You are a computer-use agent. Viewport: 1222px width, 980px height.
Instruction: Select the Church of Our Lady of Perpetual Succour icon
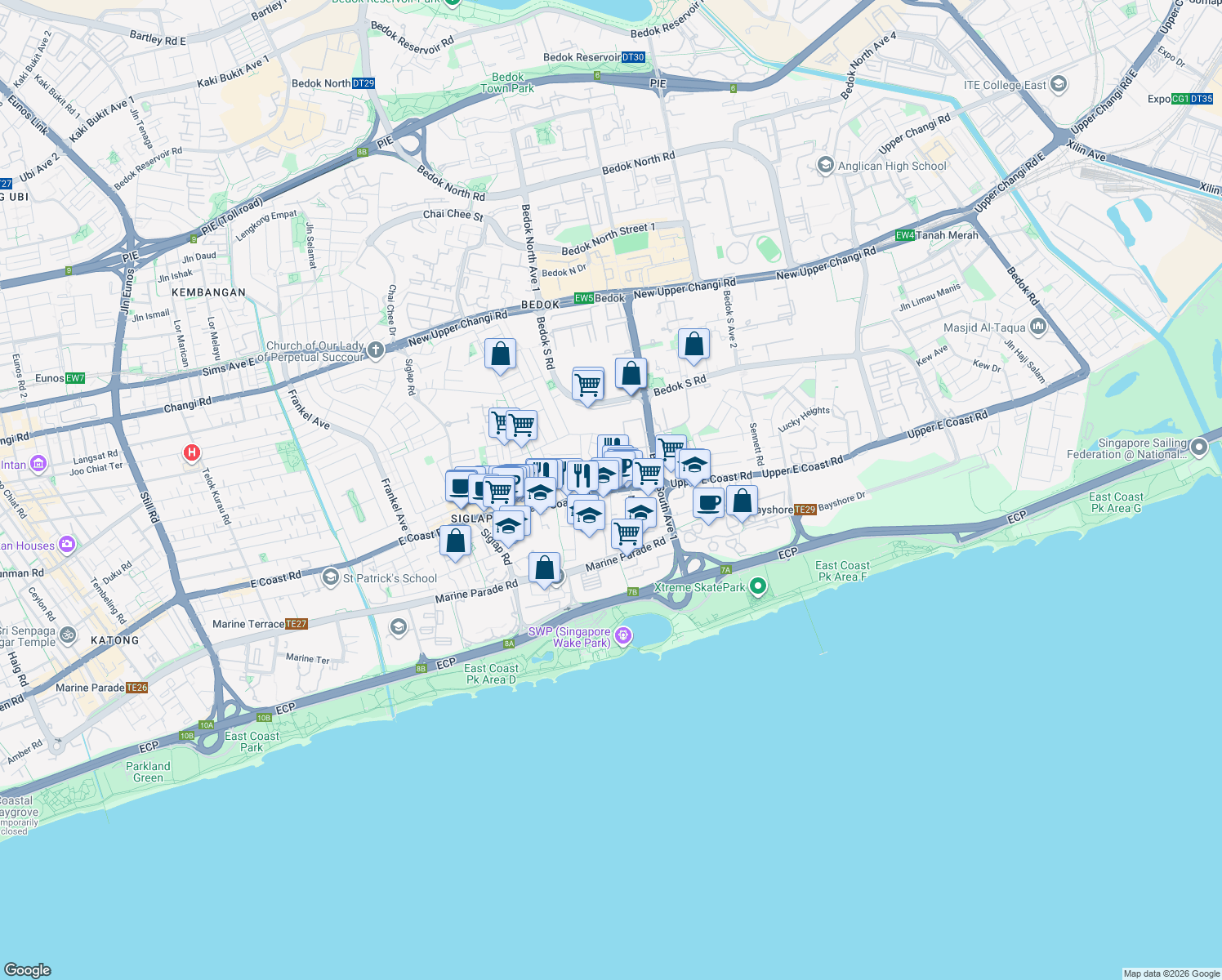pyautogui.click(x=375, y=348)
